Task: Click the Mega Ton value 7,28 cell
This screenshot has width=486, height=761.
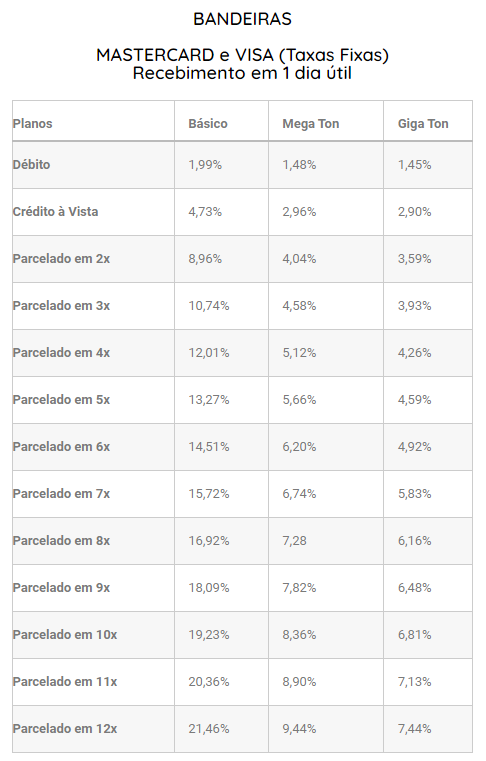Action: (326, 541)
